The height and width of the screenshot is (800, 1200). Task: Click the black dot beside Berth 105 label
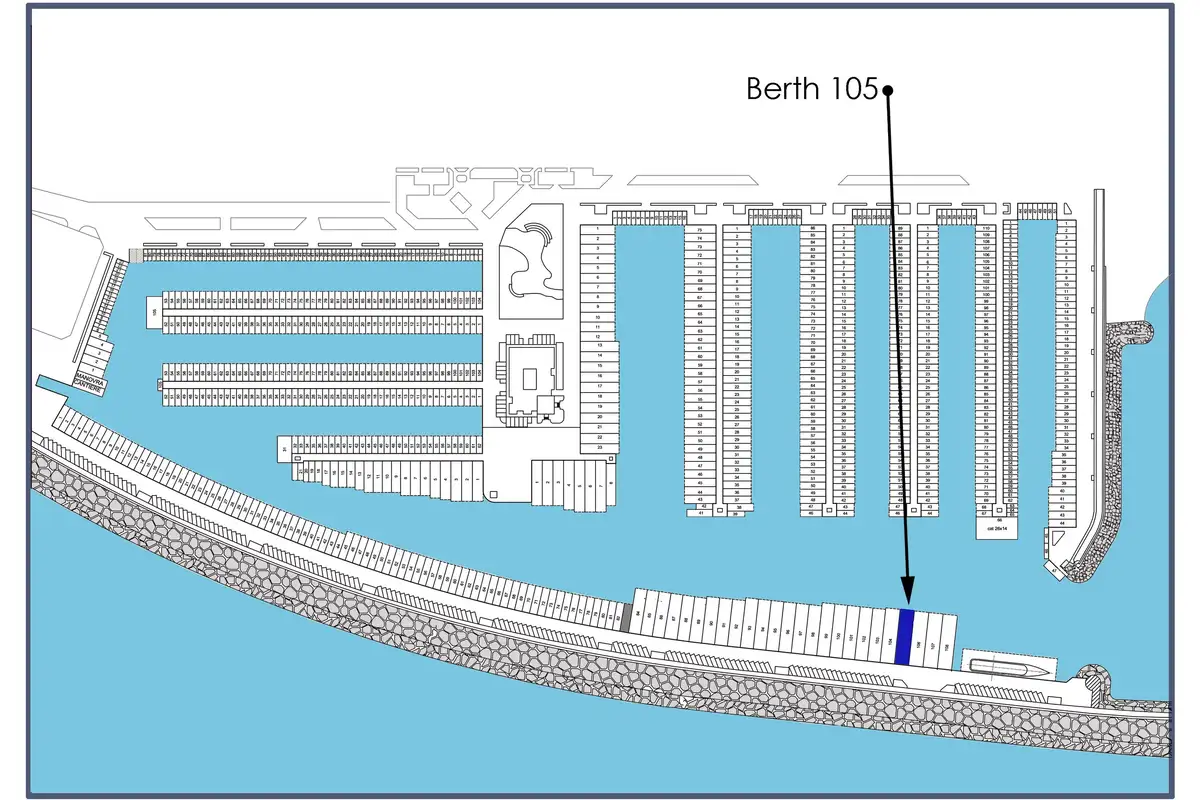point(887,90)
